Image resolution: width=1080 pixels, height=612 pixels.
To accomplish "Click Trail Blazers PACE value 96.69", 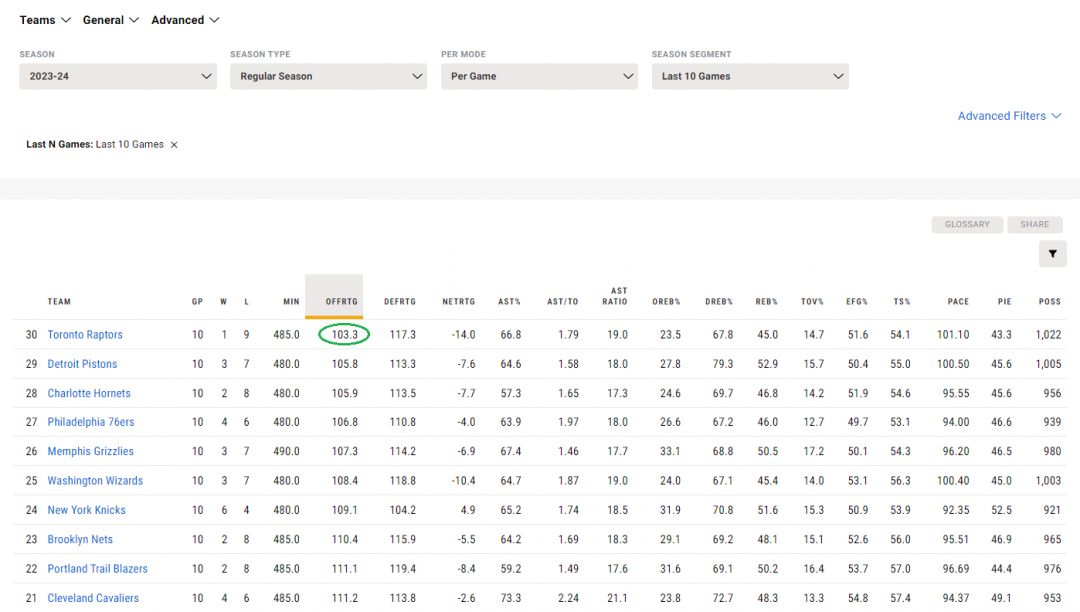I will (x=956, y=569).
